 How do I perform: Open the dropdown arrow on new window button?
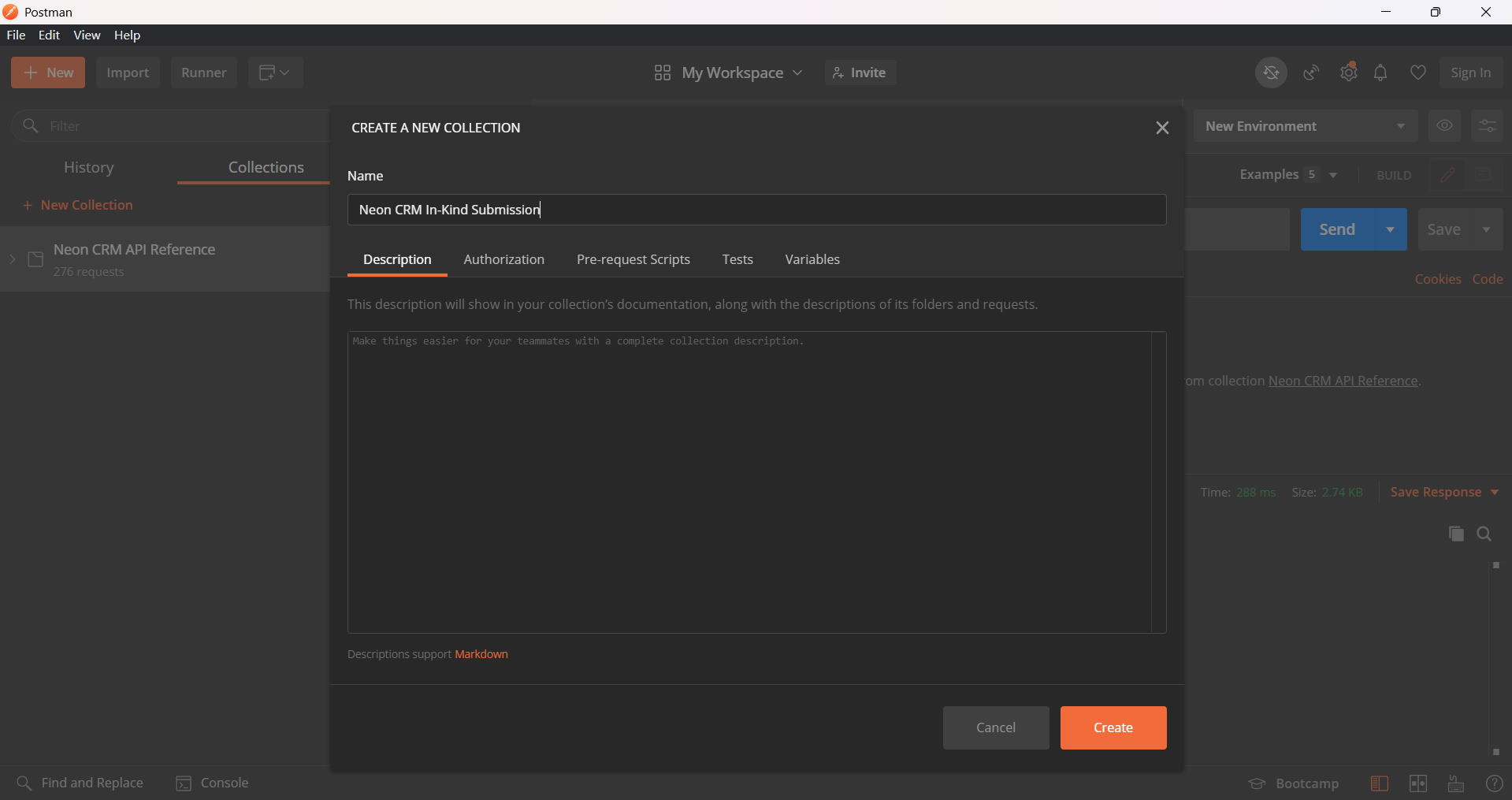point(285,73)
